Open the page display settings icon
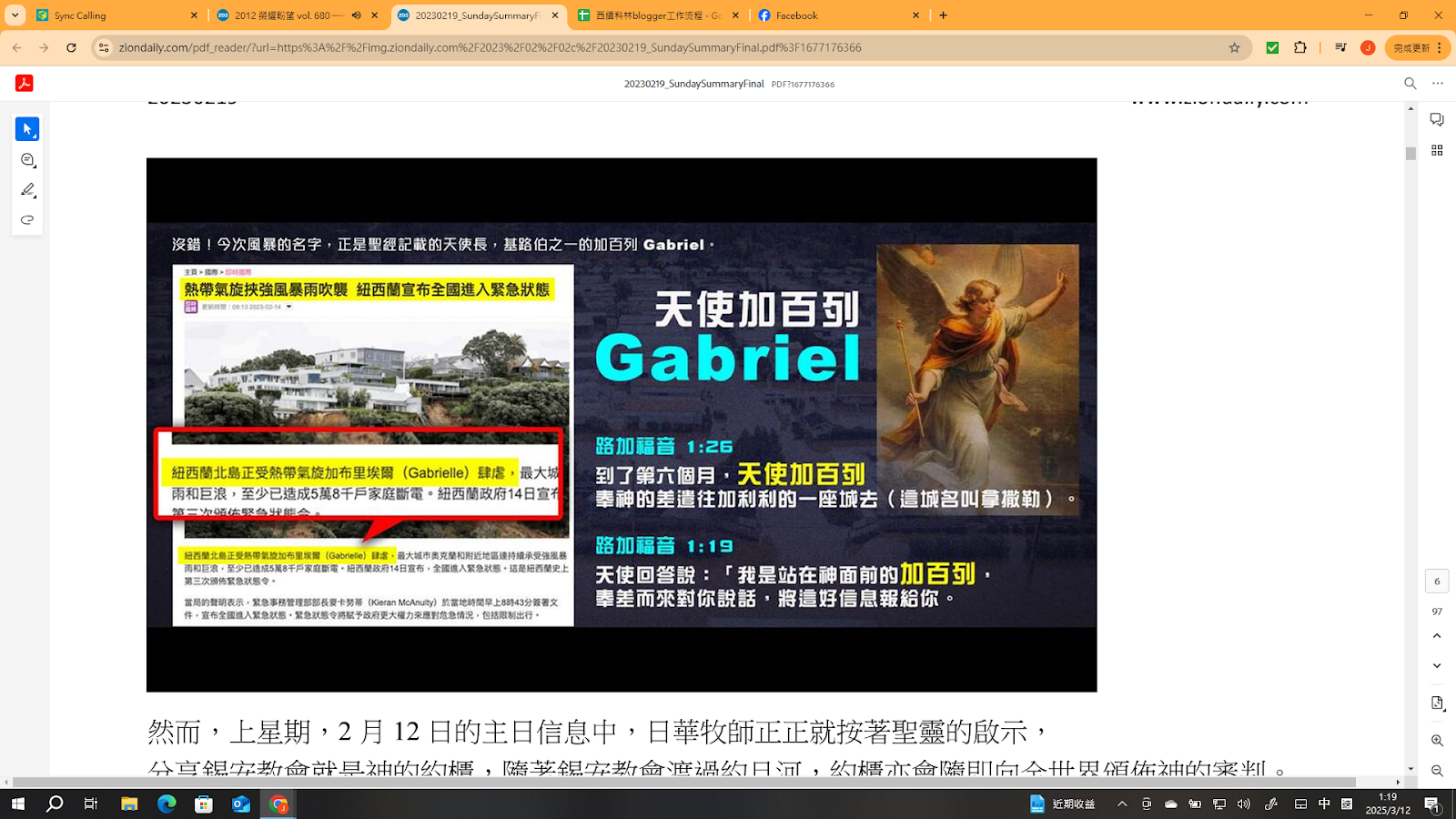The height and width of the screenshot is (819, 1456). [1437, 703]
